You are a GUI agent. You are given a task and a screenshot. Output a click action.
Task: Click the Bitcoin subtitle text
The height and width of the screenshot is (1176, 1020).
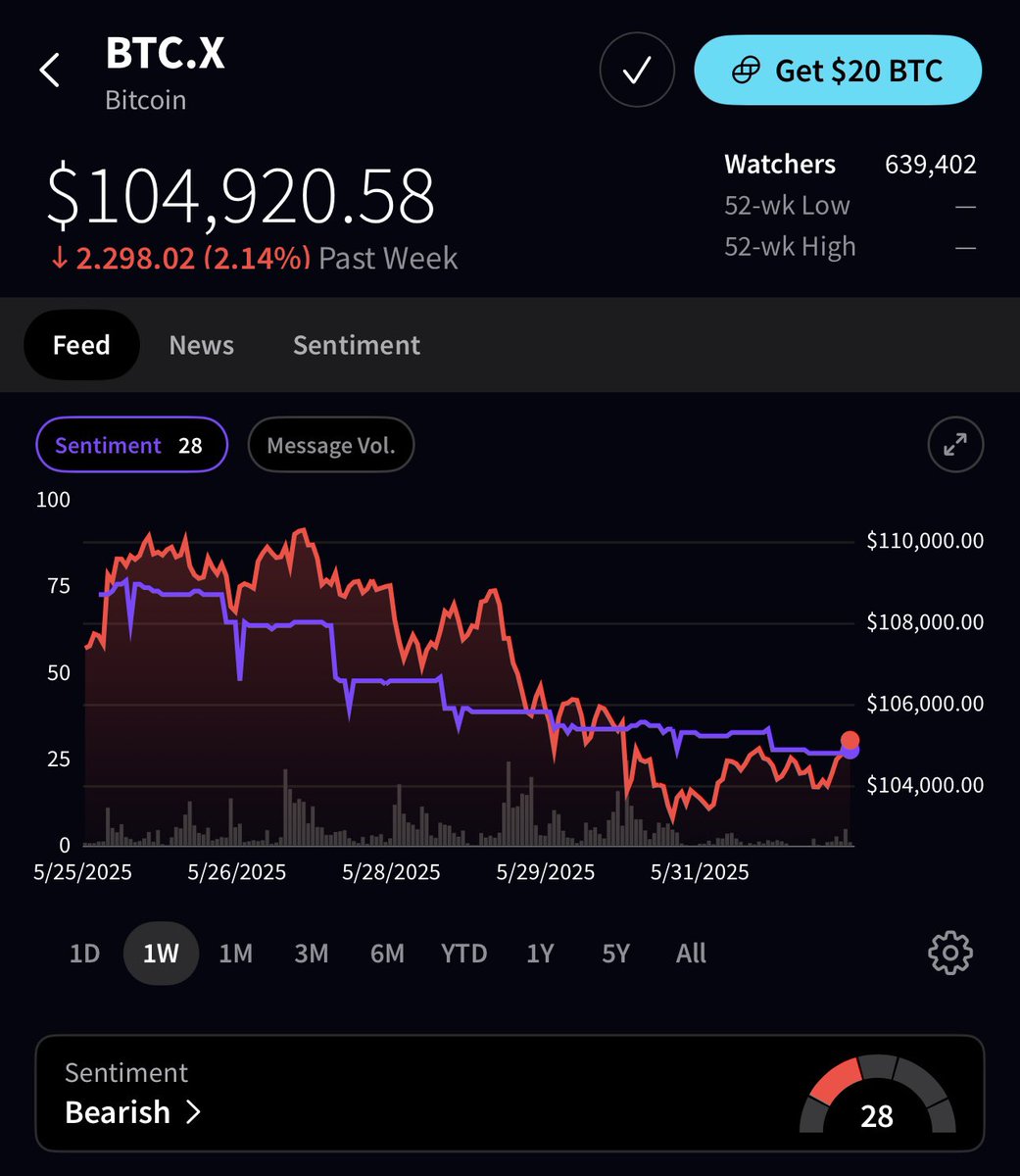(146, 100)
